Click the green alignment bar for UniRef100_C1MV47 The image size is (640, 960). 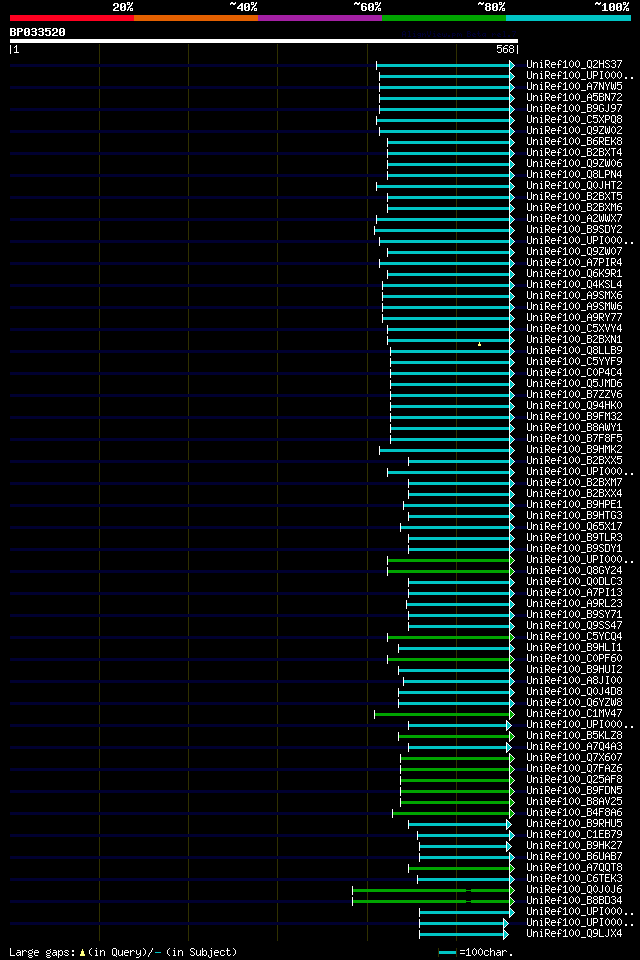tap(445, 714)
